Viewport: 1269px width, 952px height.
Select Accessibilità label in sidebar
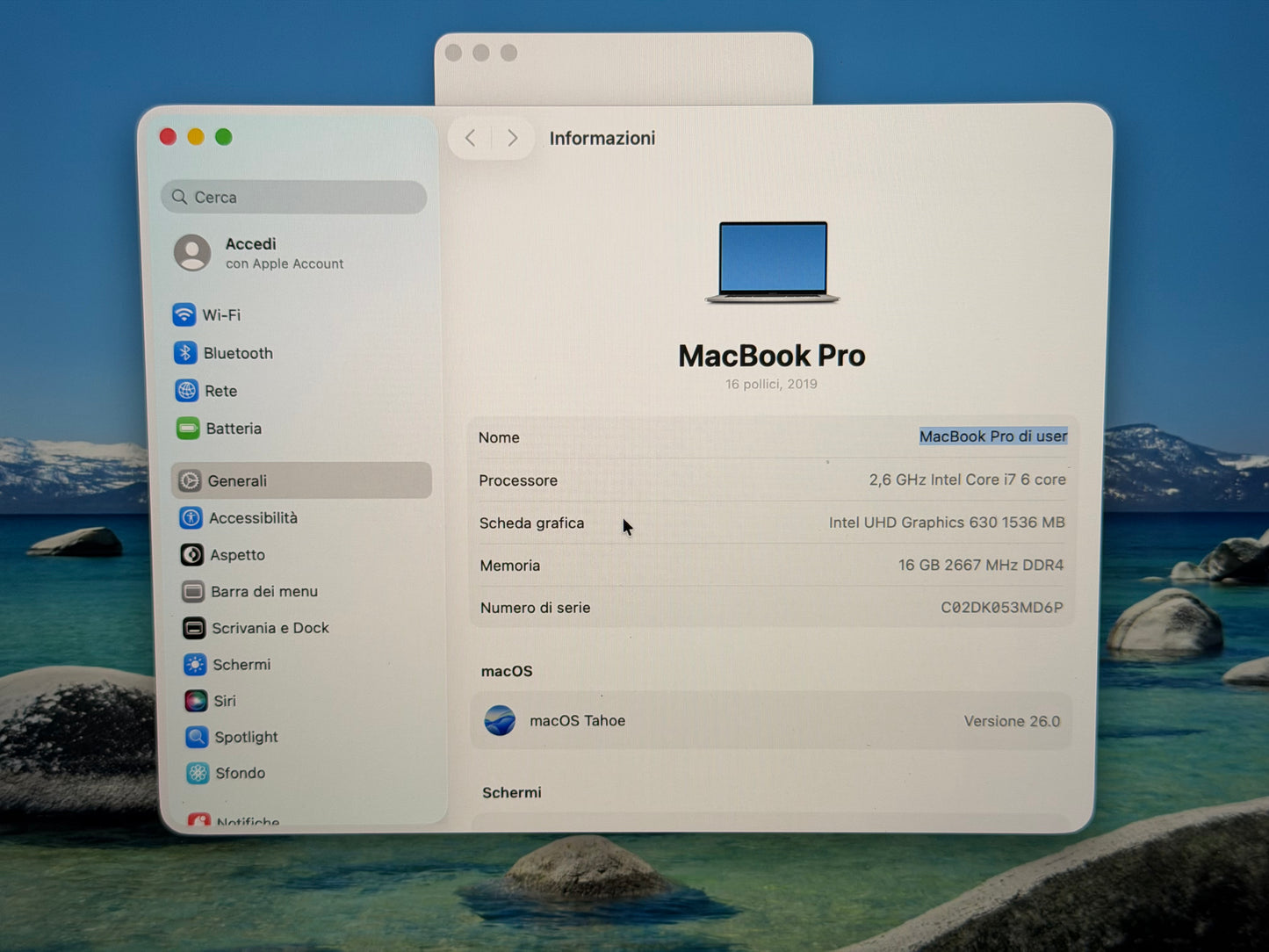[253, 517]
